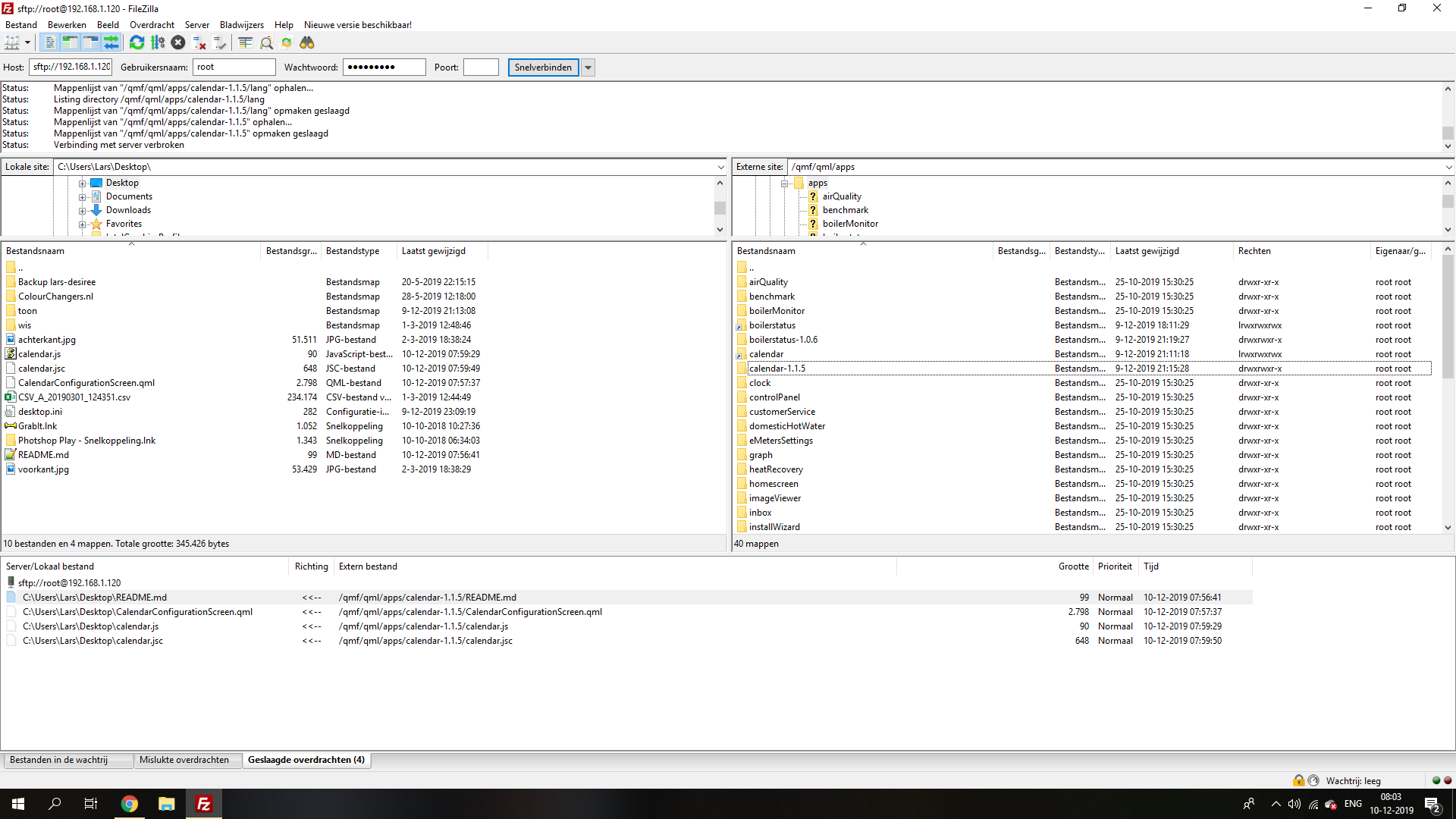The image size is (1456, 819).
Task: Open the Windows notification center
Action: (1433, 804)
